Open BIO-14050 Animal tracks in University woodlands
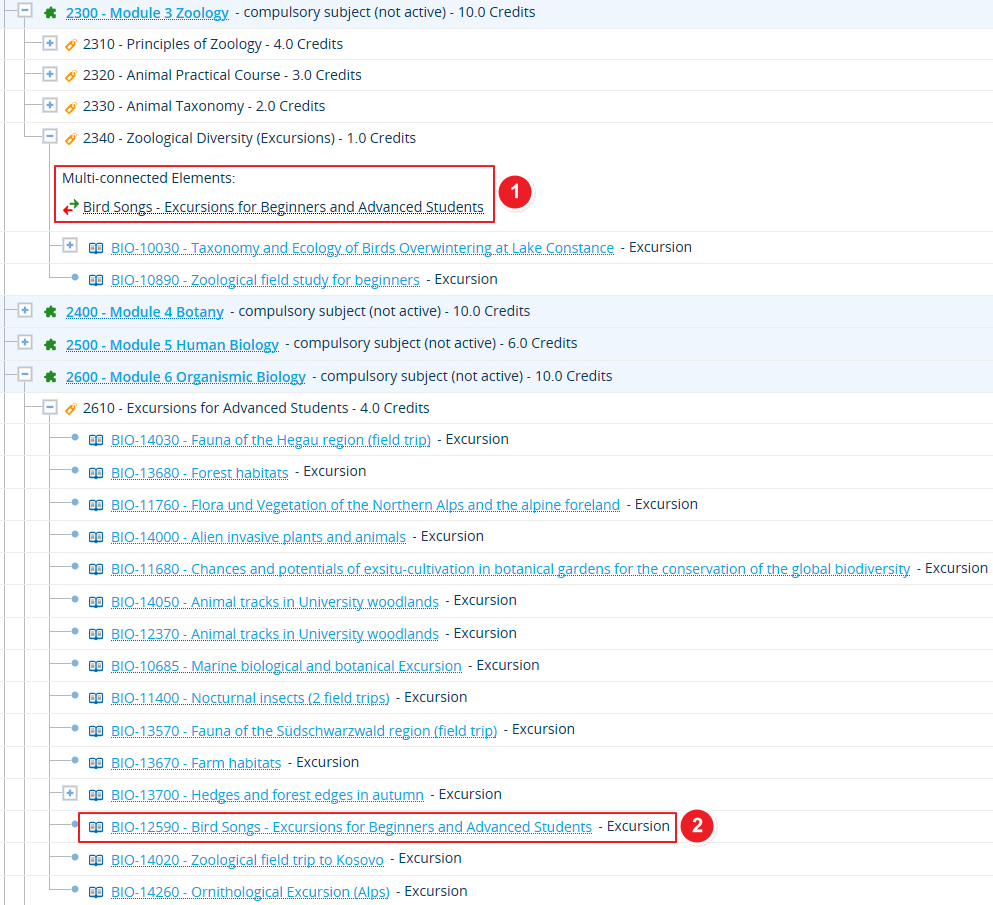 (275, 602)
